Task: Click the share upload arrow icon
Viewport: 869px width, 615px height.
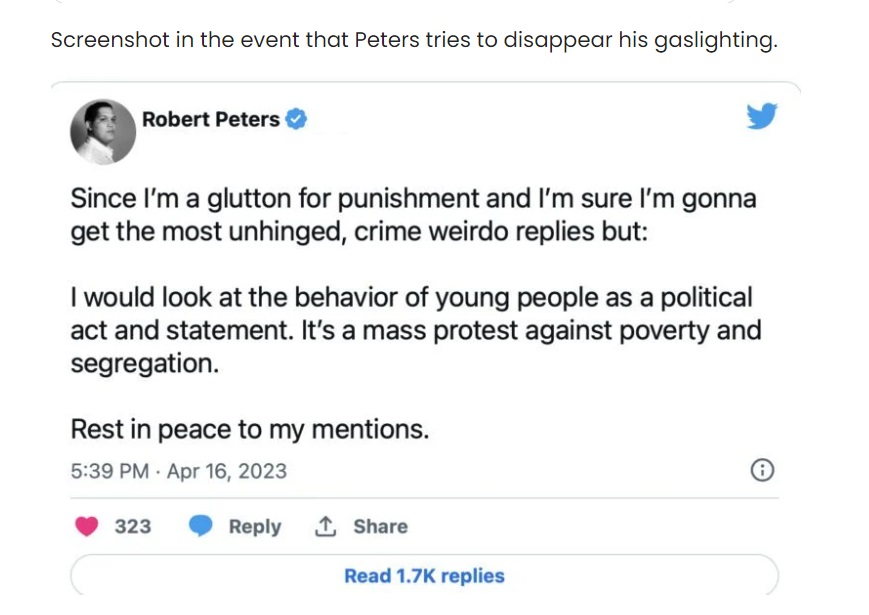Action: tap(325, 526)
